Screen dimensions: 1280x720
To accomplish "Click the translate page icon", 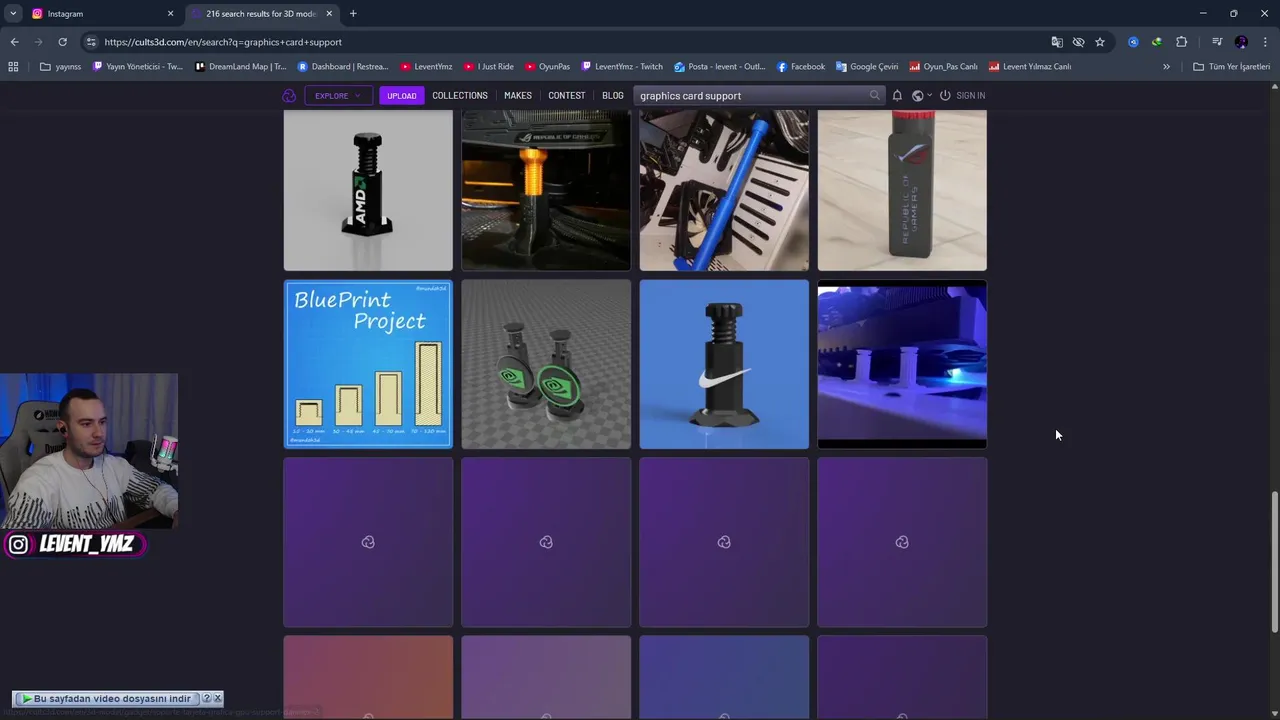I will [1057, 42].
